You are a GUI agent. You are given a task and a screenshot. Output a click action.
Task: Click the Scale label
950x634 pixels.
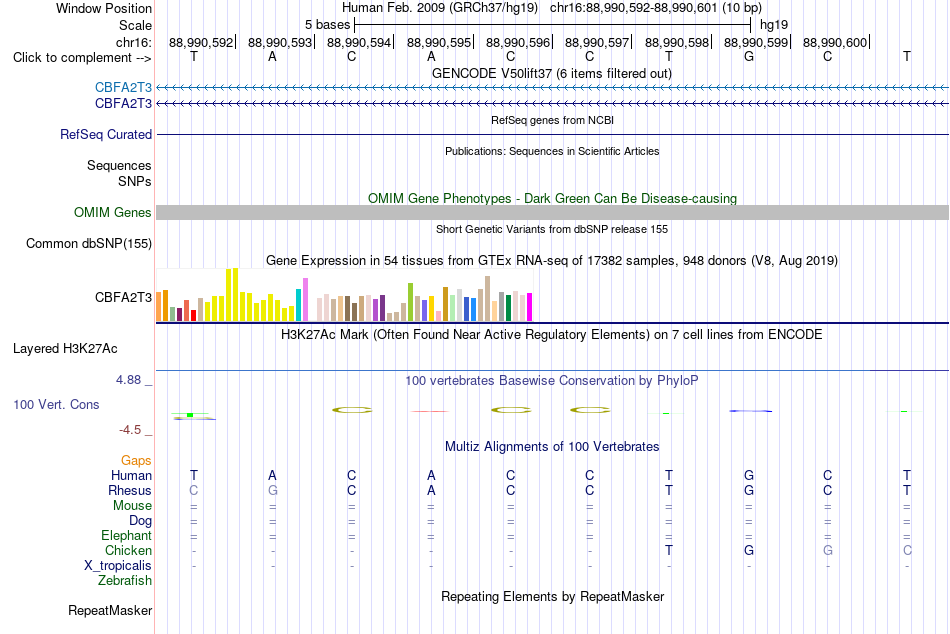(x=135, y=25)
